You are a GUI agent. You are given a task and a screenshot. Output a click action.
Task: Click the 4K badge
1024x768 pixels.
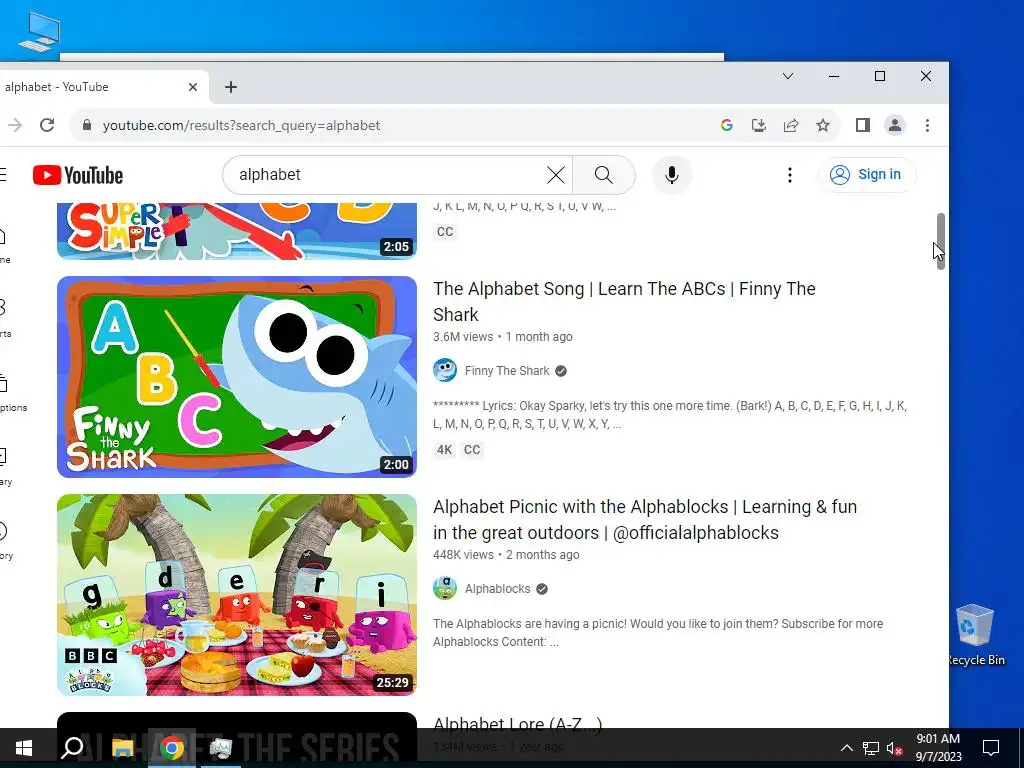pyautogui.click(x=445, y=450)
